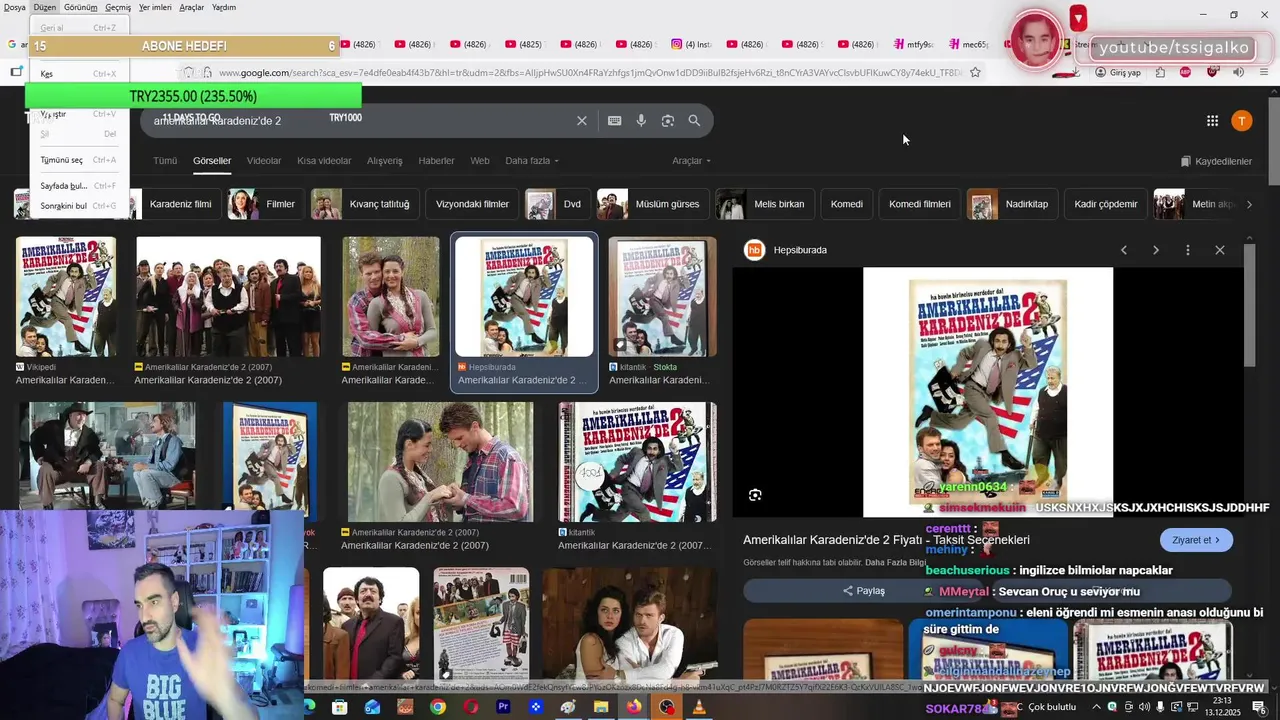This screenshot has height=720, width=1280.
Task: Filter by Müslüm gürses chip
Action: (652, 204)
